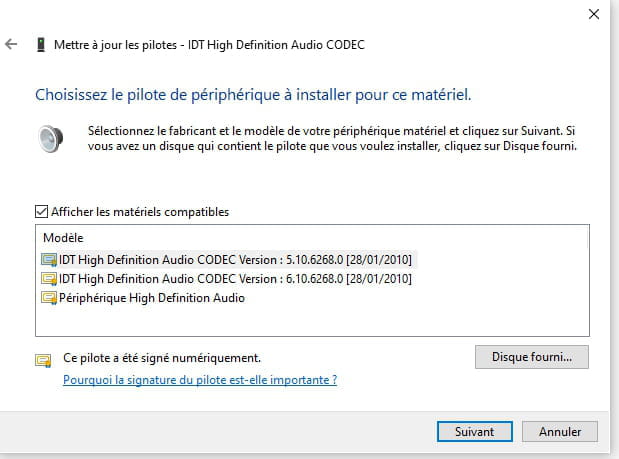
Task: Click the certificate icon of the version 5.10.6268.0 driver
Action: (x=49, y=260)
